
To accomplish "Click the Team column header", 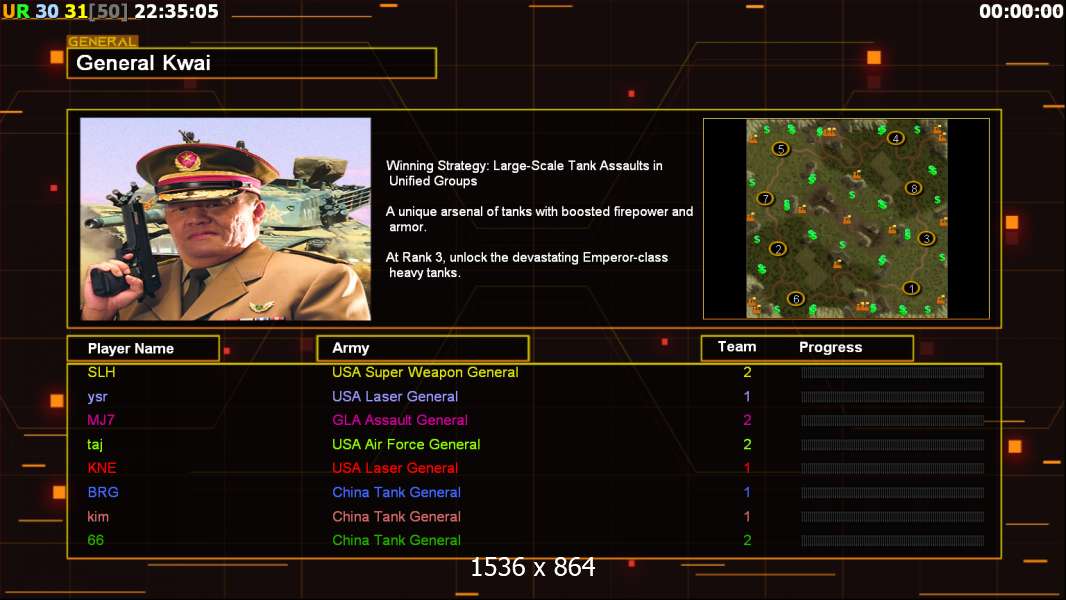I will [737, 347].
